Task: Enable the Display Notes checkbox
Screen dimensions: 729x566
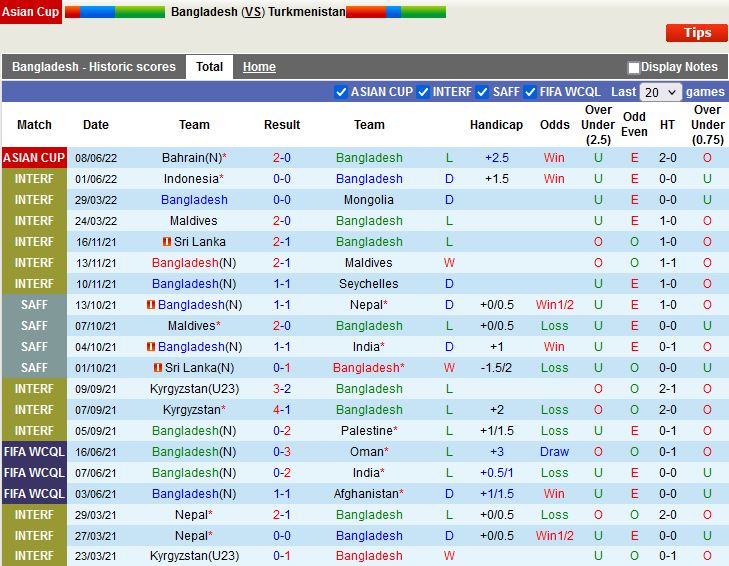Action: (x=634, y=68)
